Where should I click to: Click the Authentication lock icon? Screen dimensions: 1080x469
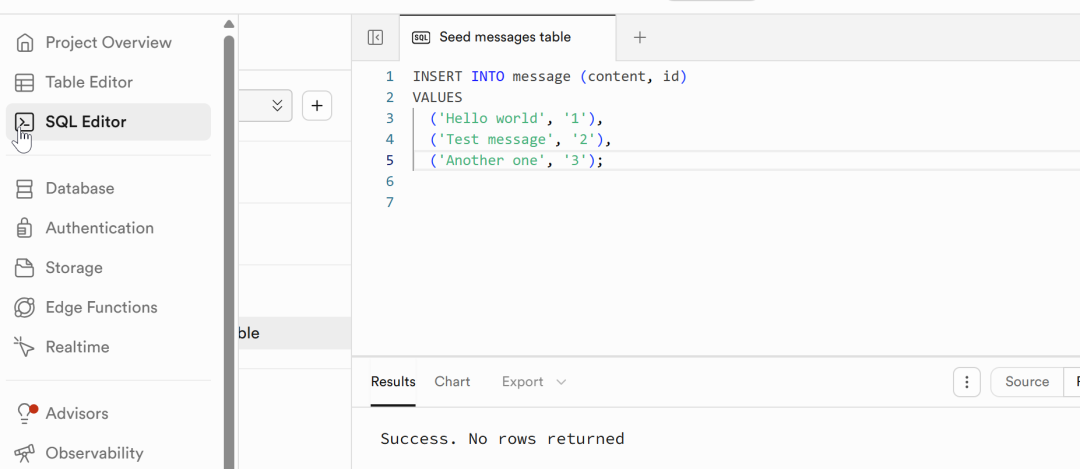(x=25, y=228)
